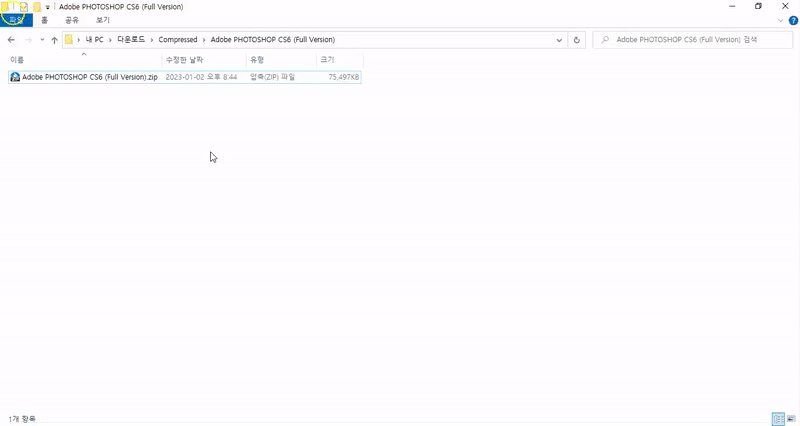The image size is (800, 426).
Task: Go up one folder level
Action: [x=54, y=40]
